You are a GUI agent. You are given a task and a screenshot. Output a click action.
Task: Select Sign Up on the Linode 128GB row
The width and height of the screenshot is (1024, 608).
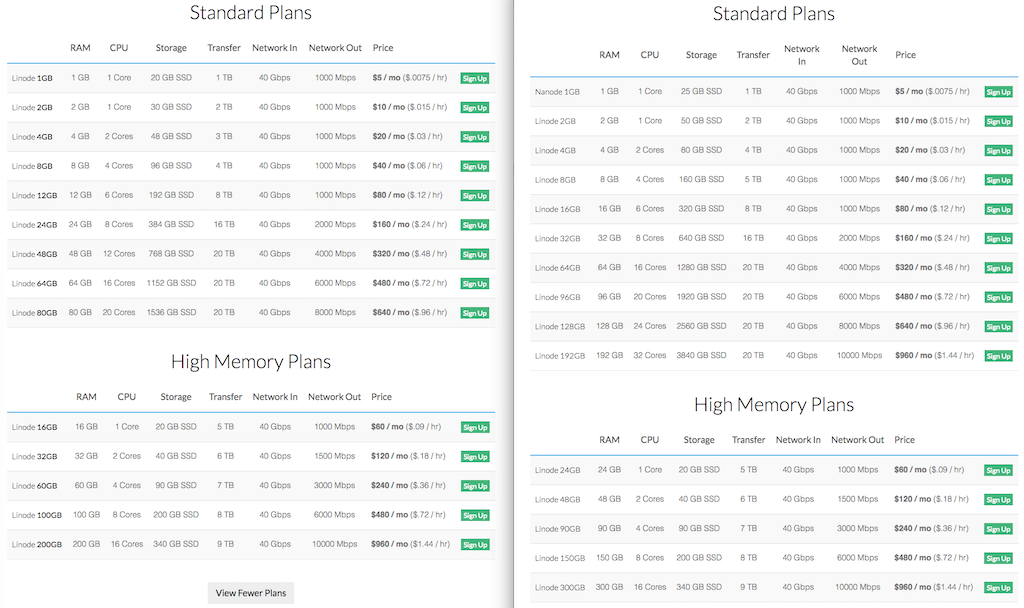999,327
